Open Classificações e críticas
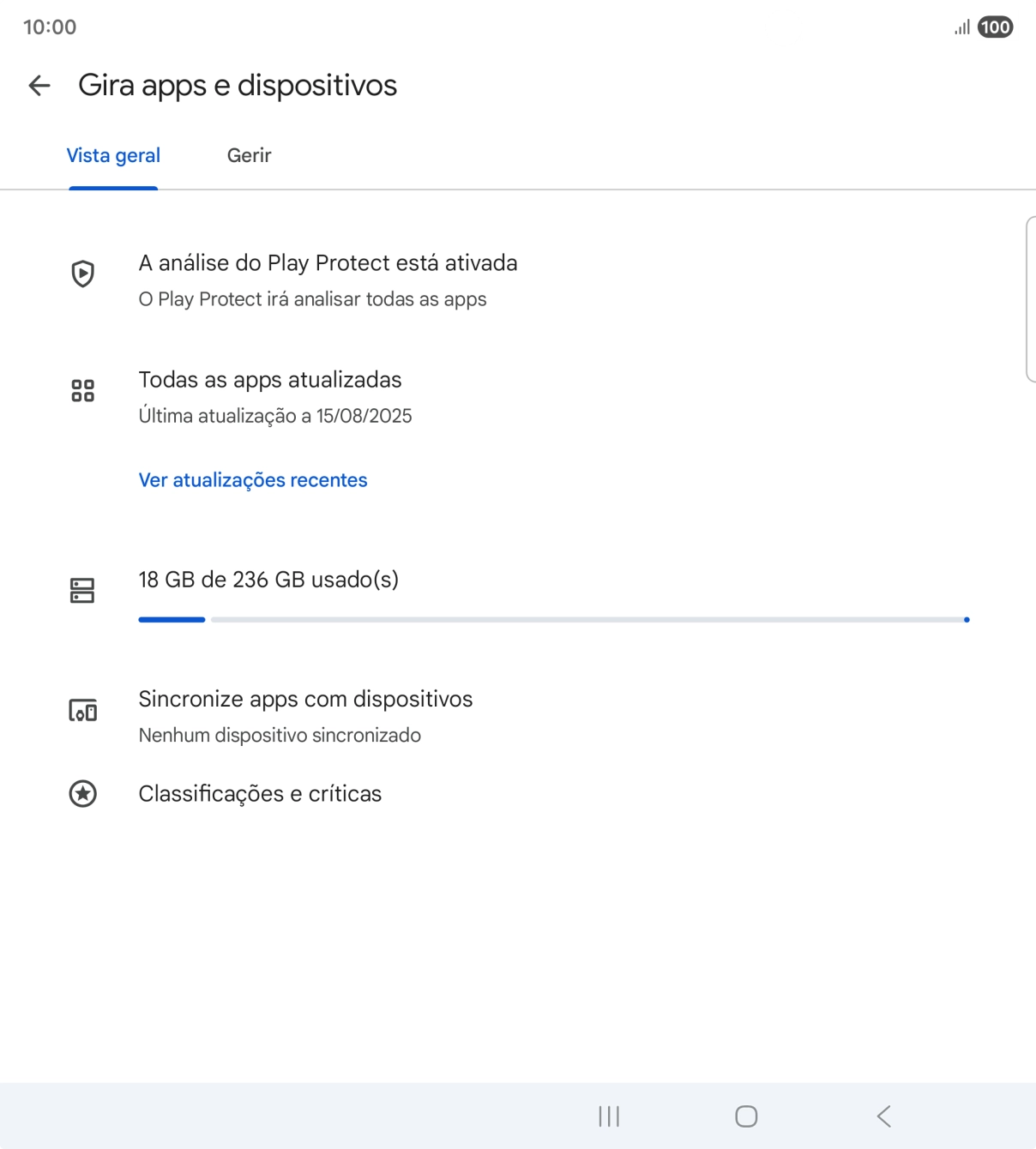1036x1149 pixels. 260,794
